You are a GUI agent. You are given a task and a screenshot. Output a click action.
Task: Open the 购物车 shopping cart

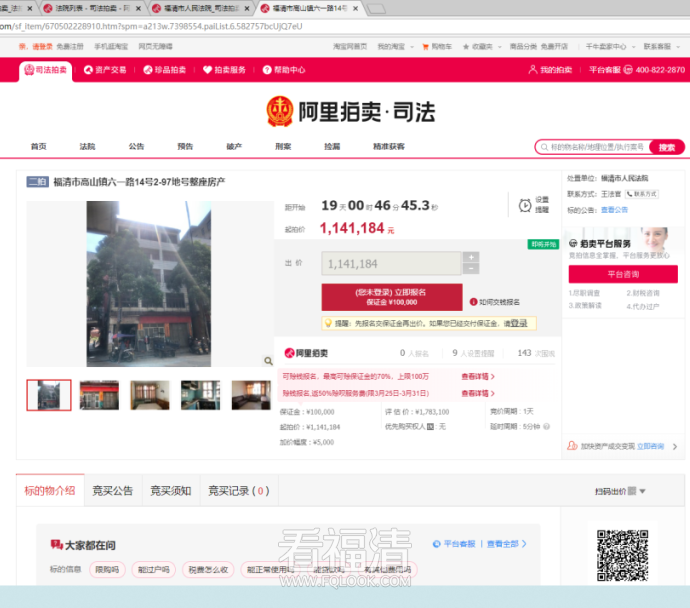437,47
